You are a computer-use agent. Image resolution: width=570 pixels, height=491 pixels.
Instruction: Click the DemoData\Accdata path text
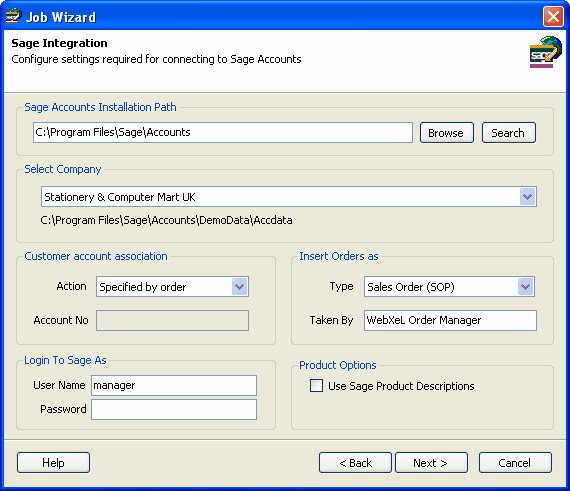click(x=166, y=220)
